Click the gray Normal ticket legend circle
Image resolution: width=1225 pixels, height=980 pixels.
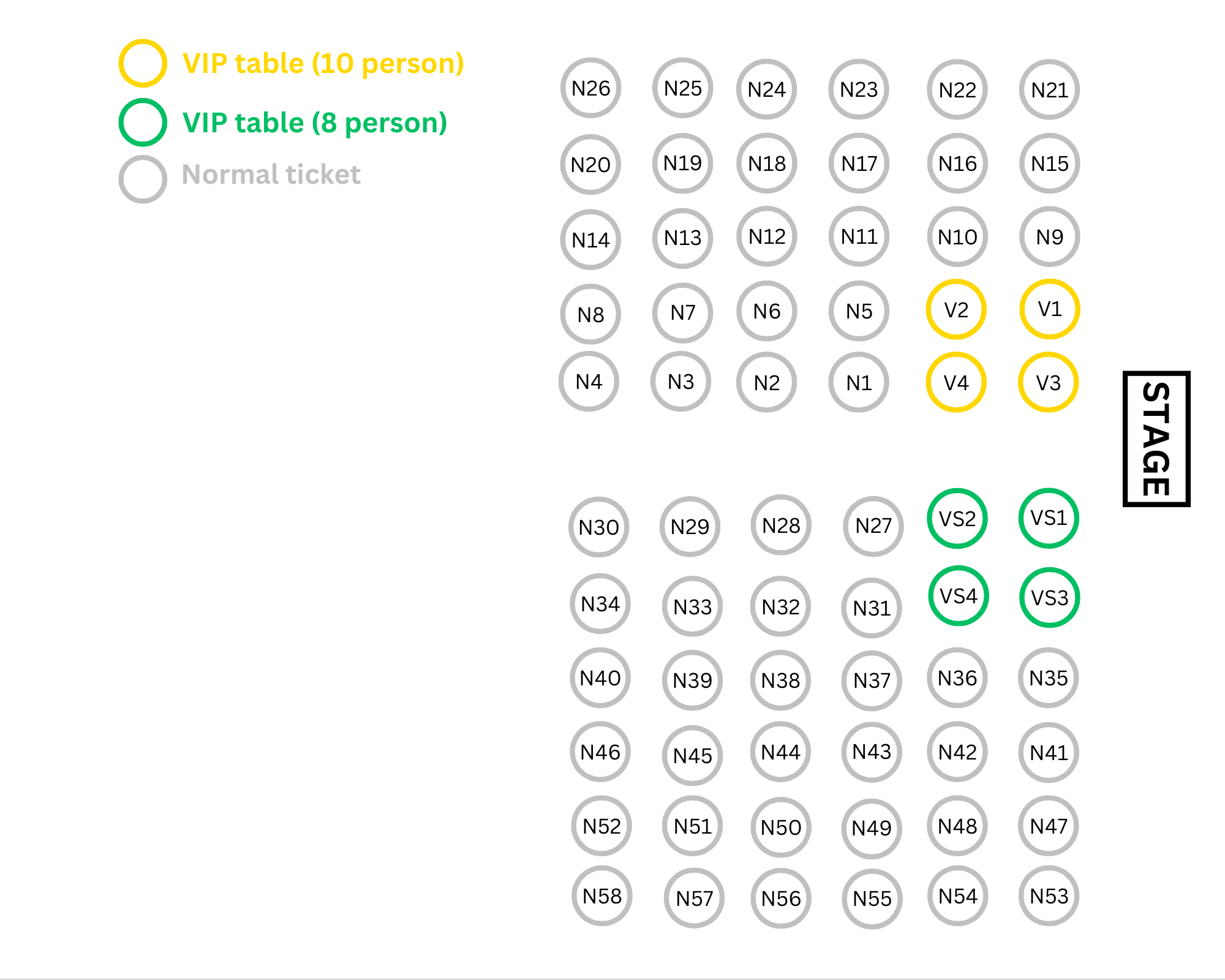point(143,179)
